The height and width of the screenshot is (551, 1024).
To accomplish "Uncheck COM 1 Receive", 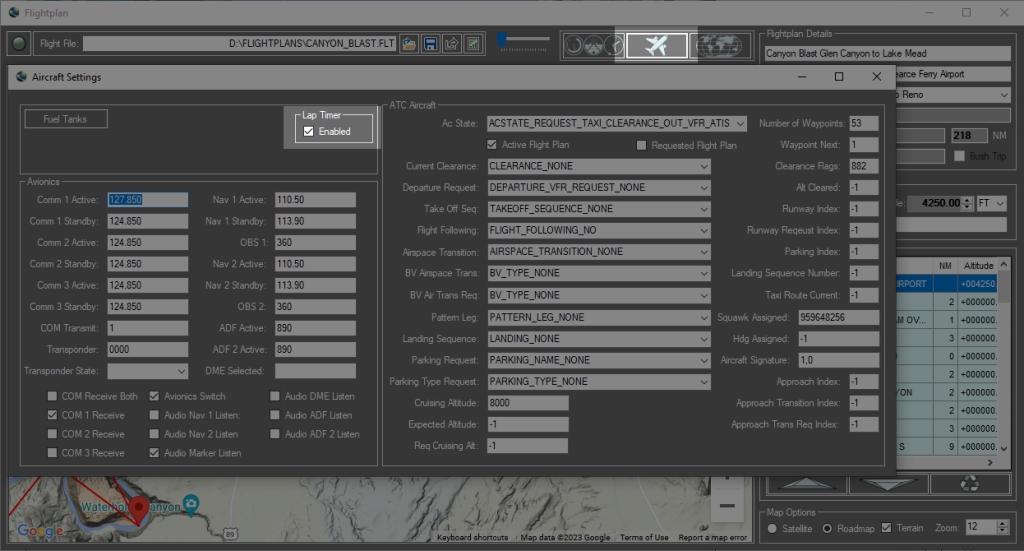I will 52,415.
